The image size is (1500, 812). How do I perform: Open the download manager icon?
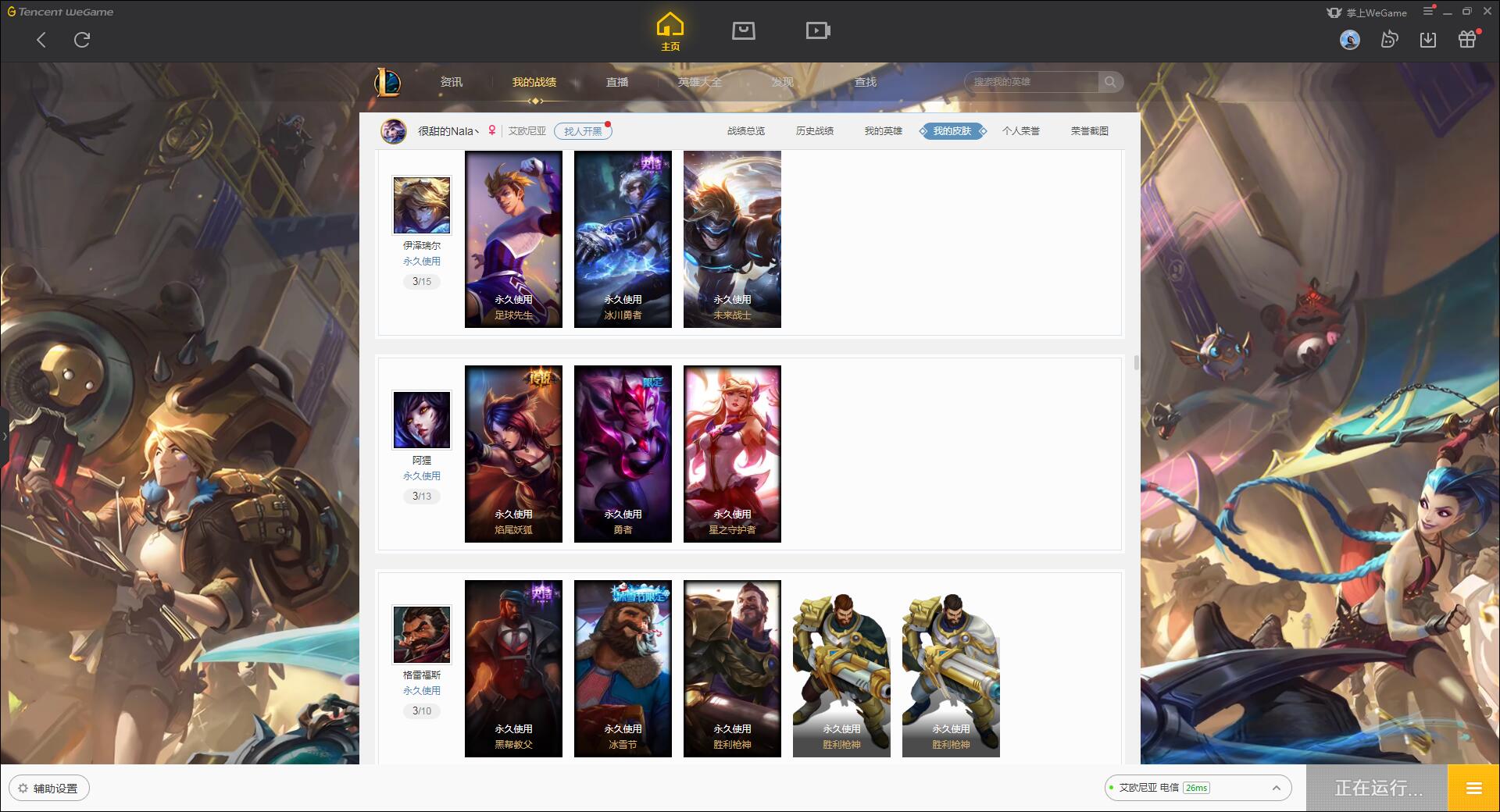pyautogui.click(x=1428, y=40)
